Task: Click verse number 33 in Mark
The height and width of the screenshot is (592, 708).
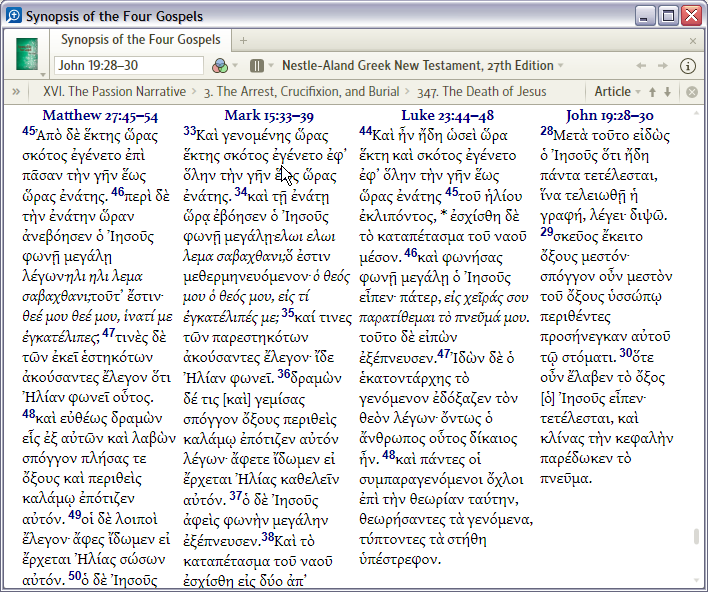Action: [190, 131]
